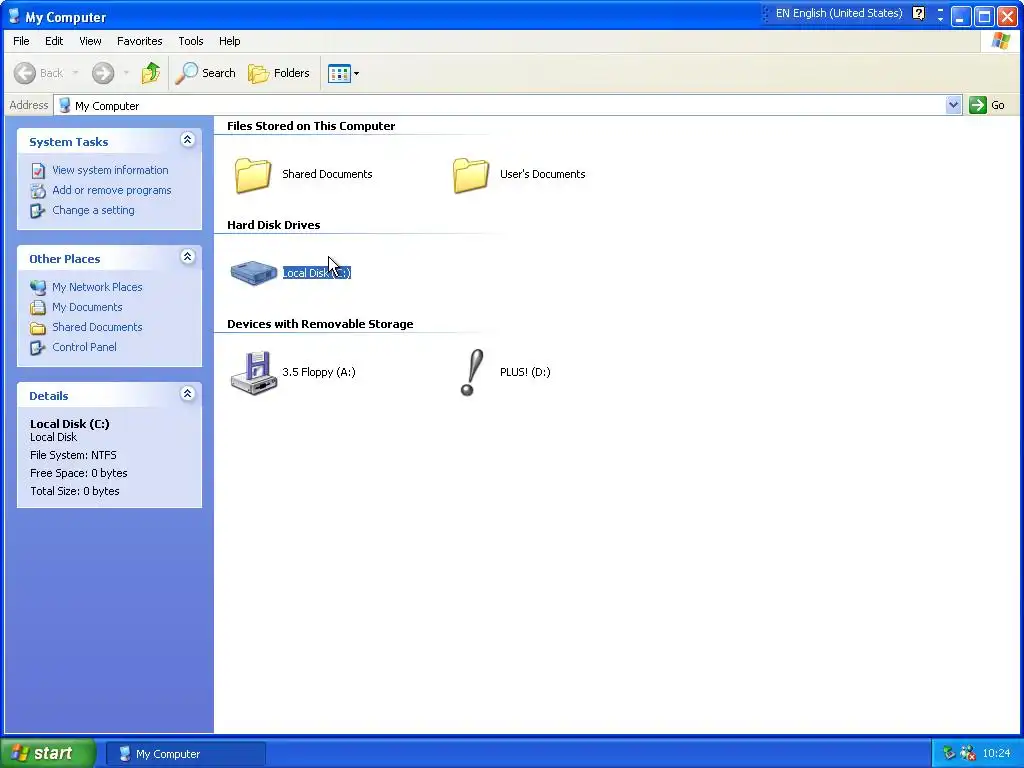The height and width of the screenshot is (768, 1024).
Task: Click the Local Disk (C:) label
Action: tap(317, 273)
